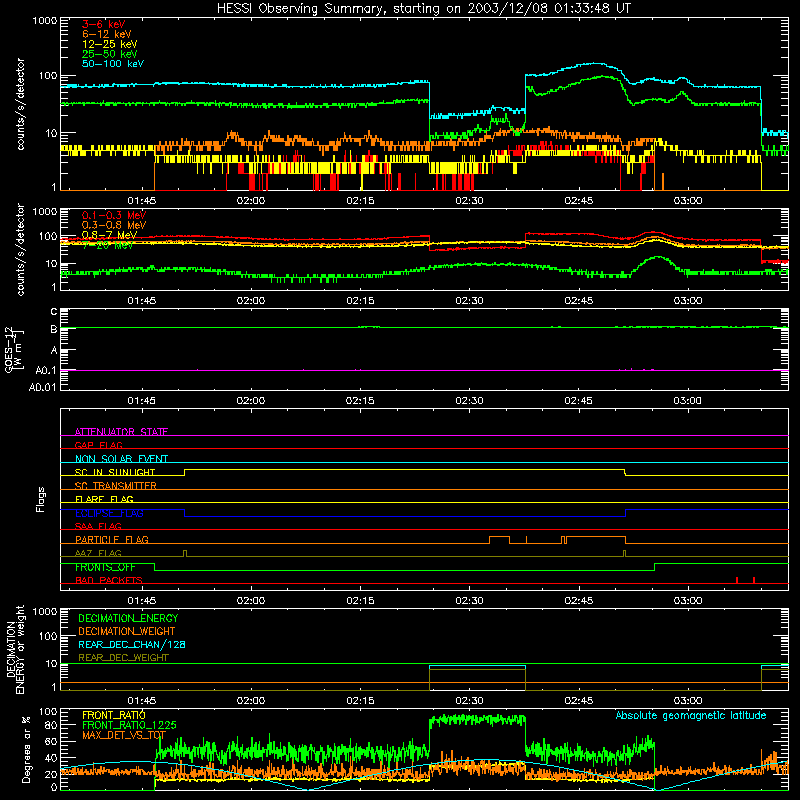Select the 'SC_TRANSMITTER' flag label
800x800 pixels.
point(115,486)
